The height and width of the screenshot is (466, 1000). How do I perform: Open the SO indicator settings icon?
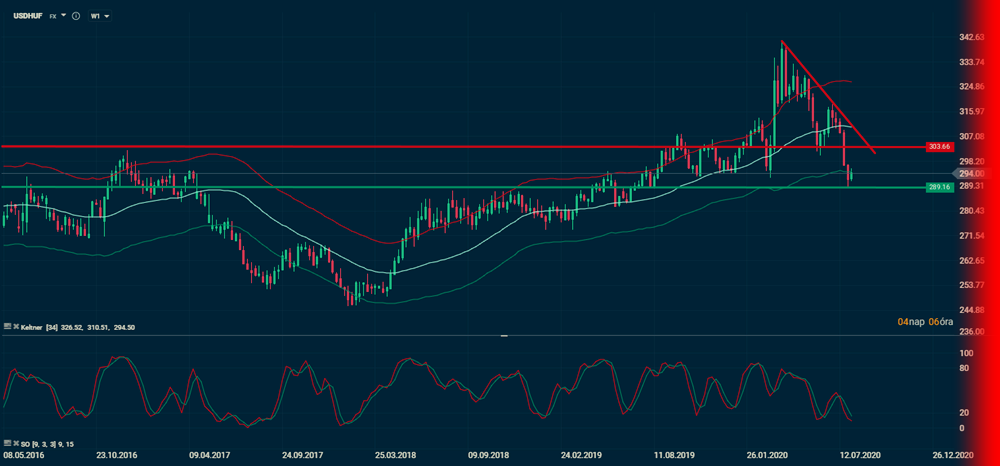[x=8, y=442]
